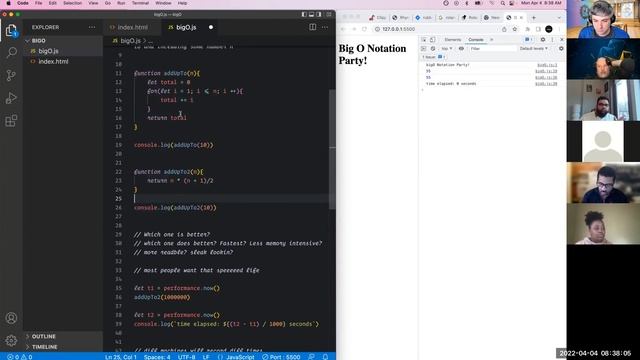Open the Edit menu
The image size is (640, 360).
(53, 3)
